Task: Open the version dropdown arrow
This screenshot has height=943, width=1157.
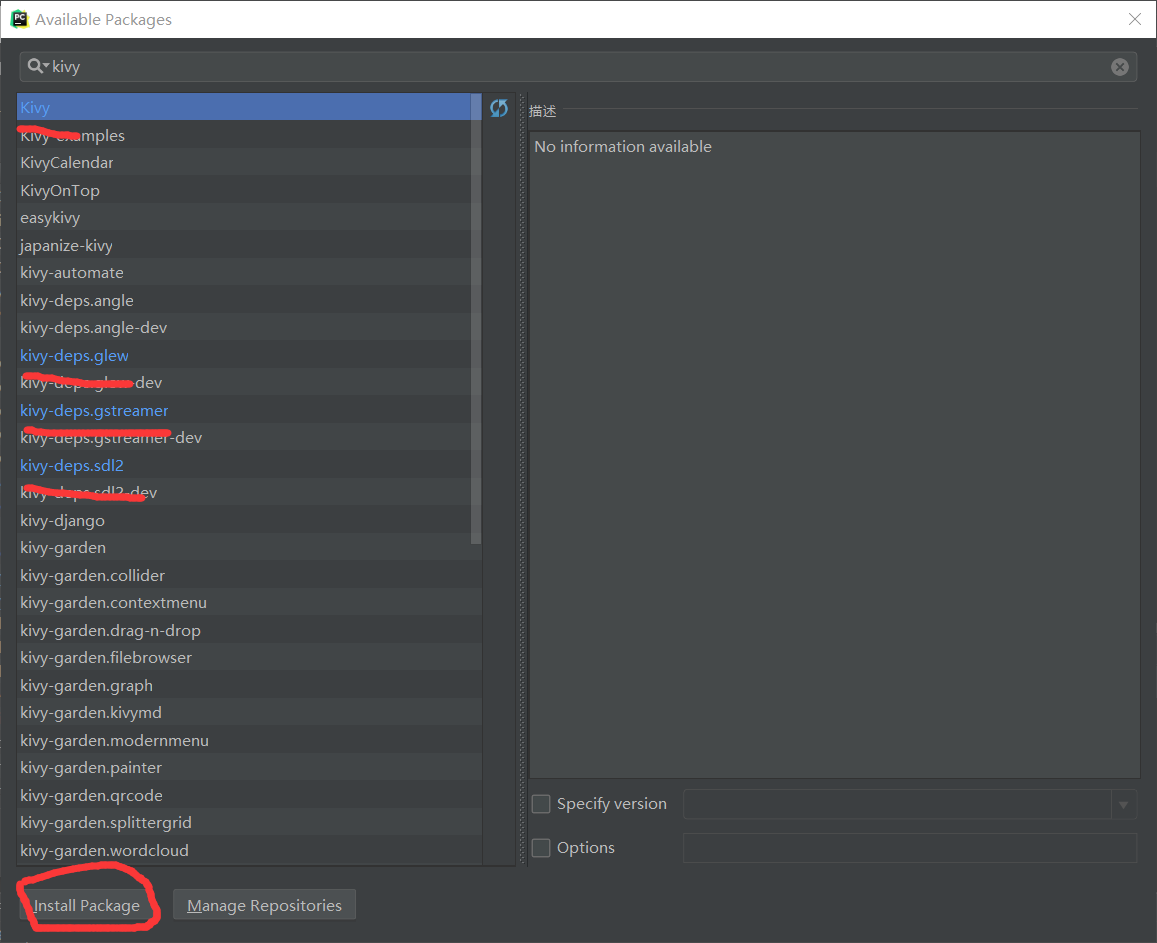Action: [1124, 804]
